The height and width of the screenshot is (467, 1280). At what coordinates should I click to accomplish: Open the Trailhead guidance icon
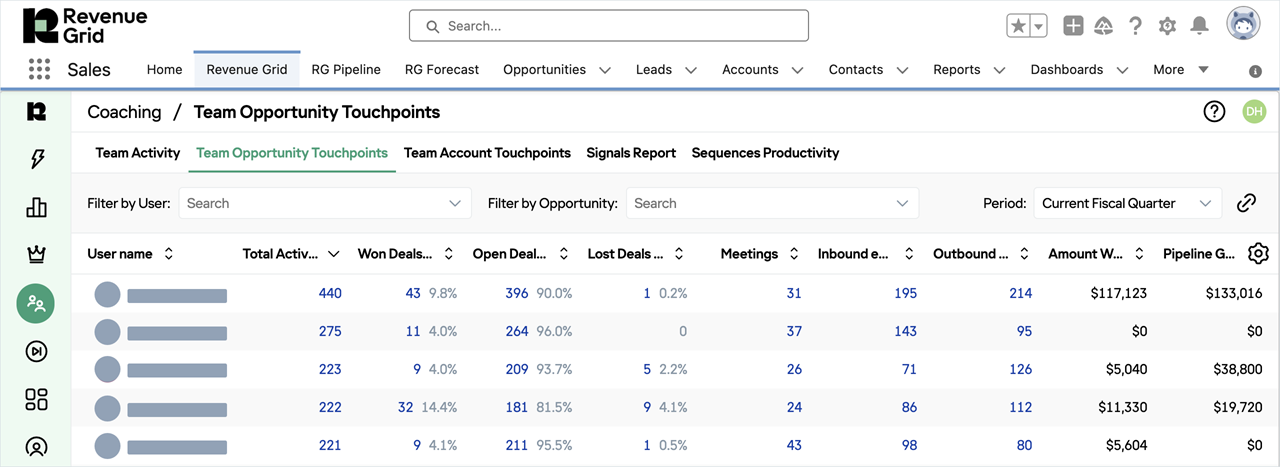coord(1104,26)
